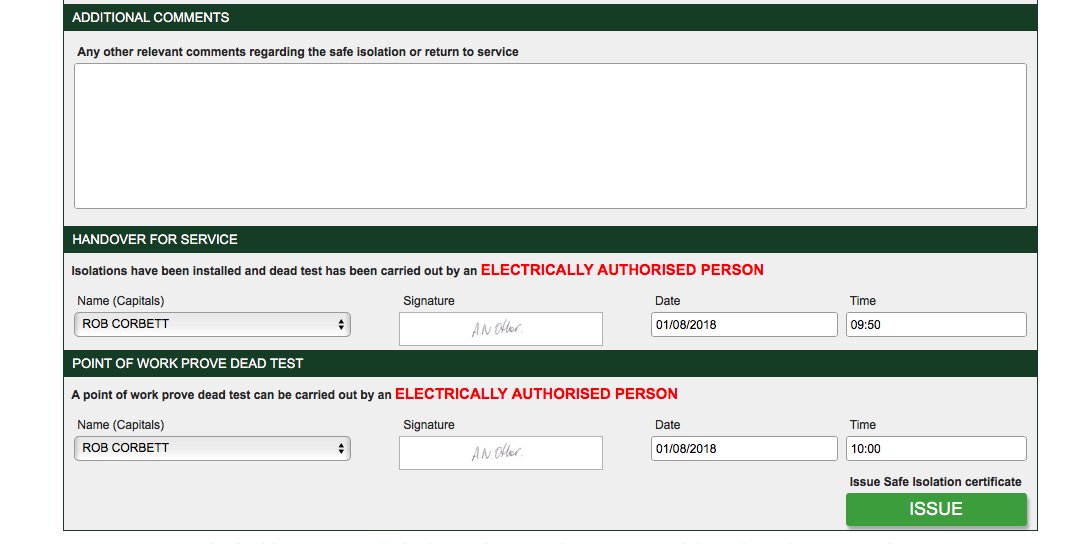This screenshot has height=544, width=1078.
Task: Select the Handover time field showing 09:50
Action: [x=936, y=325]
